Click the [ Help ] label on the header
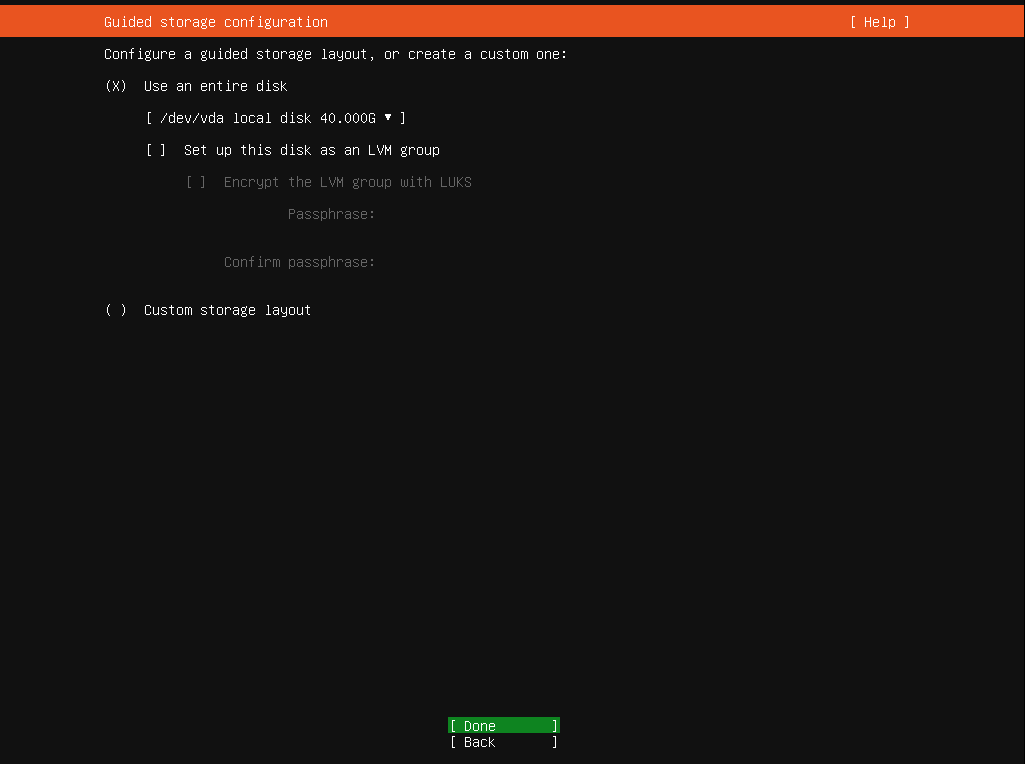 pos(878,21)
